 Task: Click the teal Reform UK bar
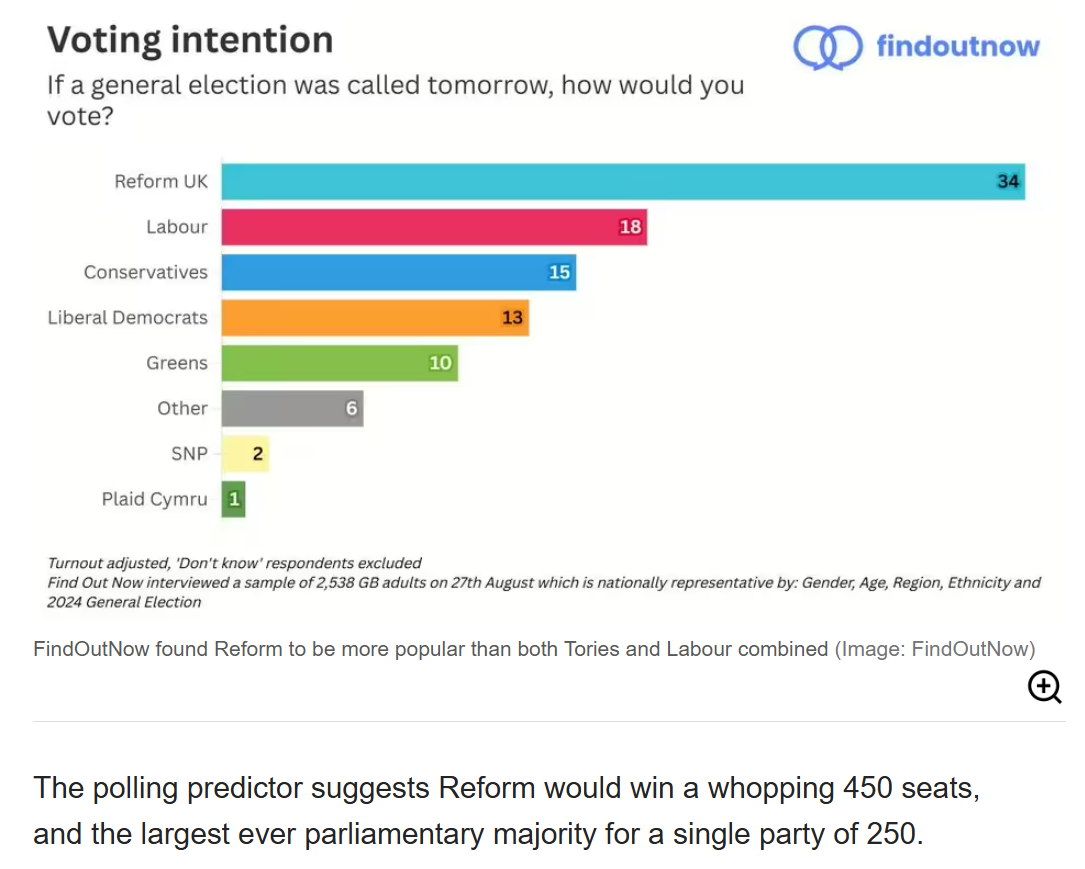[x=600, y=181]
